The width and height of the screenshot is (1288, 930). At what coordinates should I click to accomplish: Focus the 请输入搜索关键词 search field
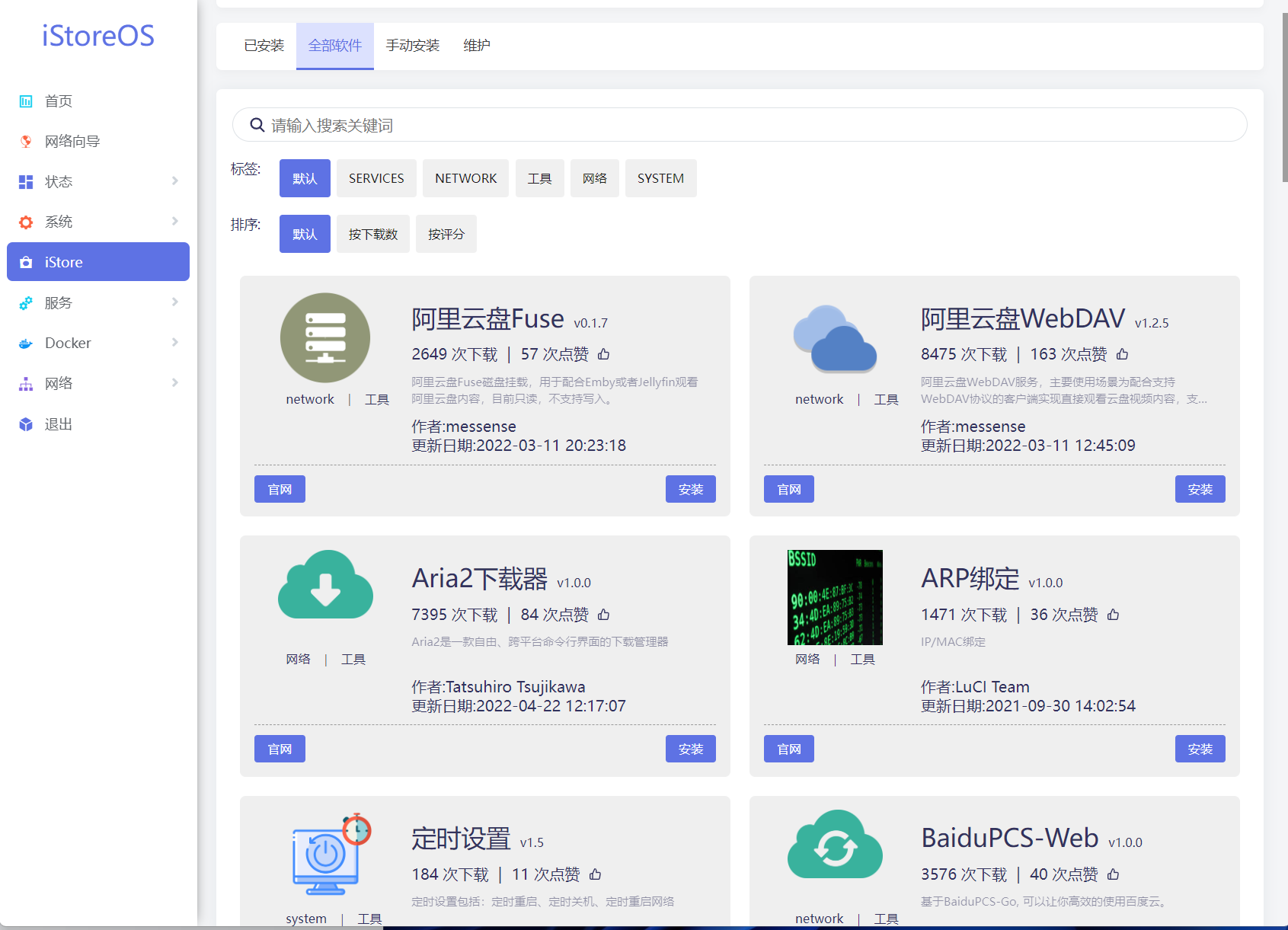pyautogui.click(x=740, y=125)
